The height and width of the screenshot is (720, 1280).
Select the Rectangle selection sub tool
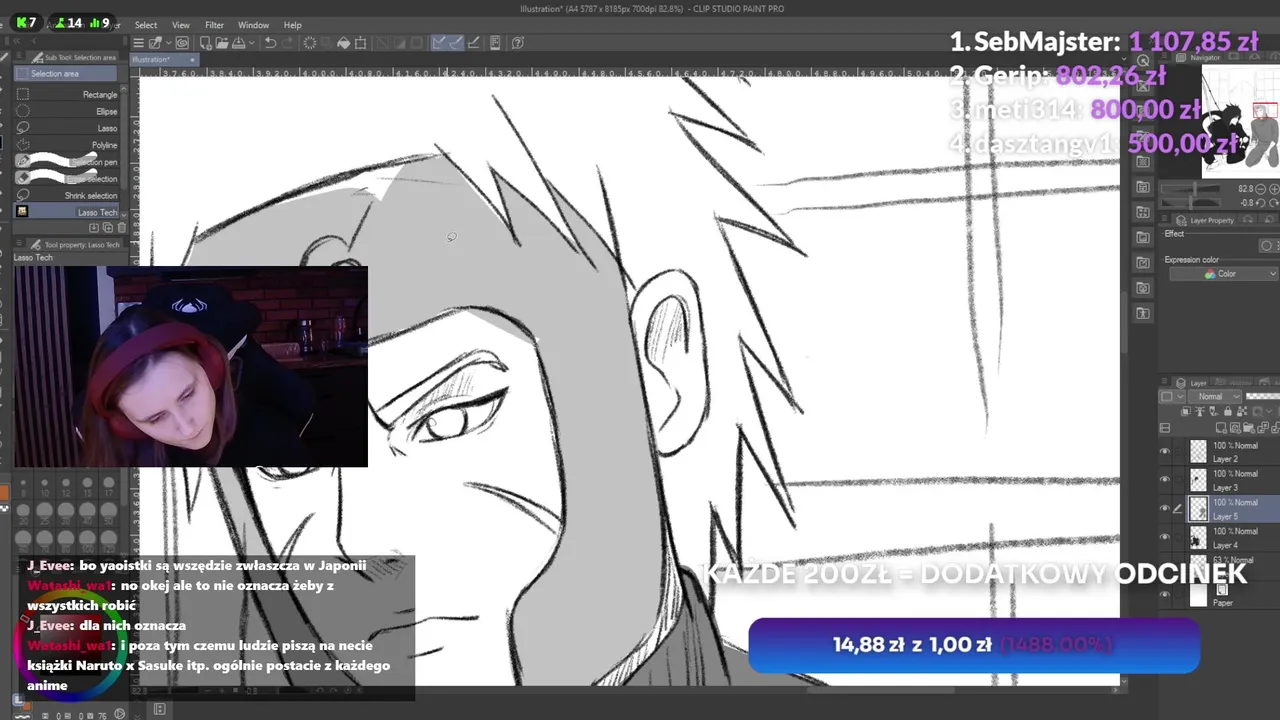coord(67,94)
